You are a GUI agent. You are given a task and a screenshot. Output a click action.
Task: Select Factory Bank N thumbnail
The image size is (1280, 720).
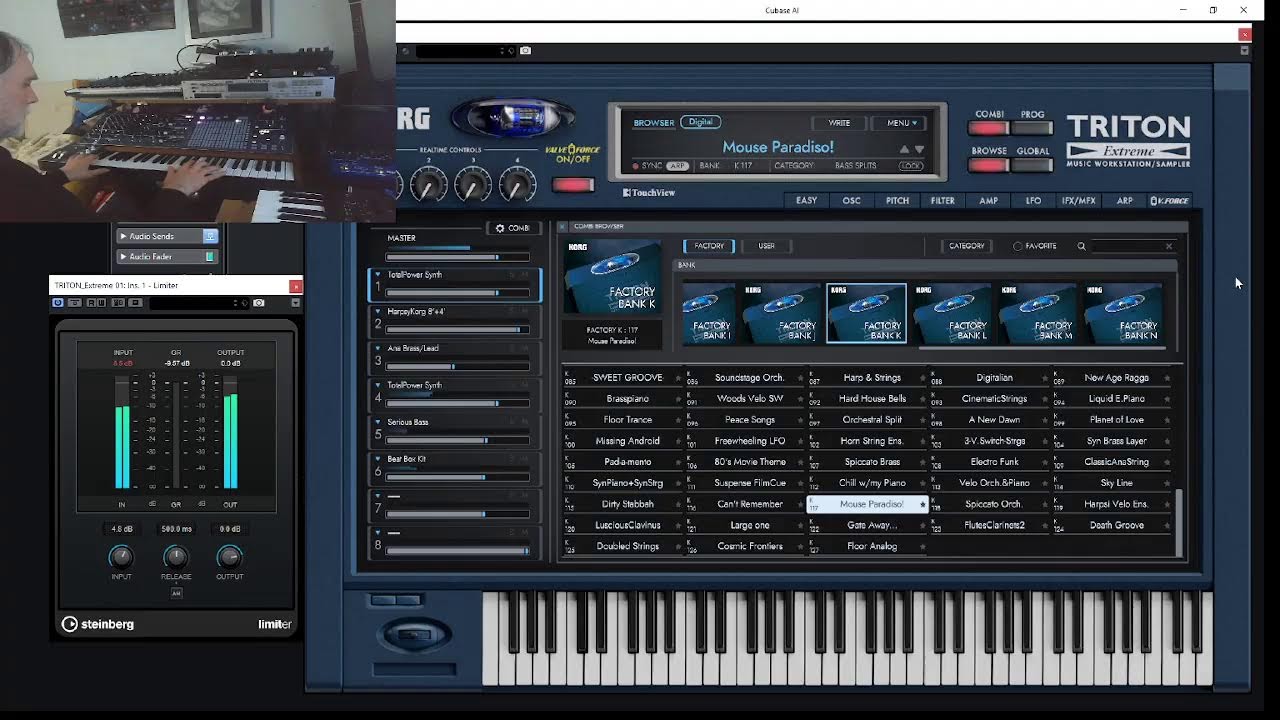[x=1122, y=313]
